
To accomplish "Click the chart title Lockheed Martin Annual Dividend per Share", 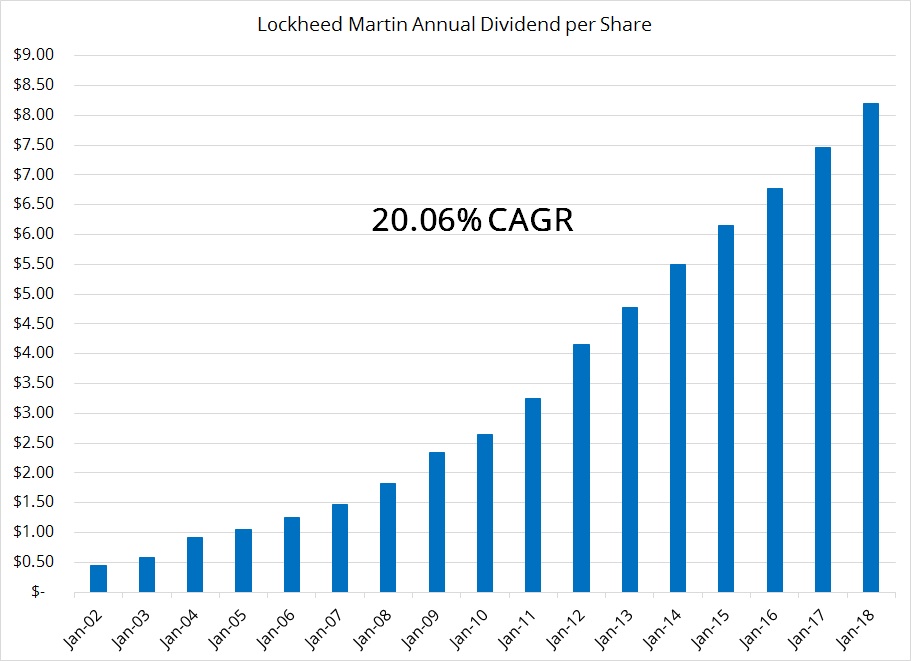I will 454,24.
